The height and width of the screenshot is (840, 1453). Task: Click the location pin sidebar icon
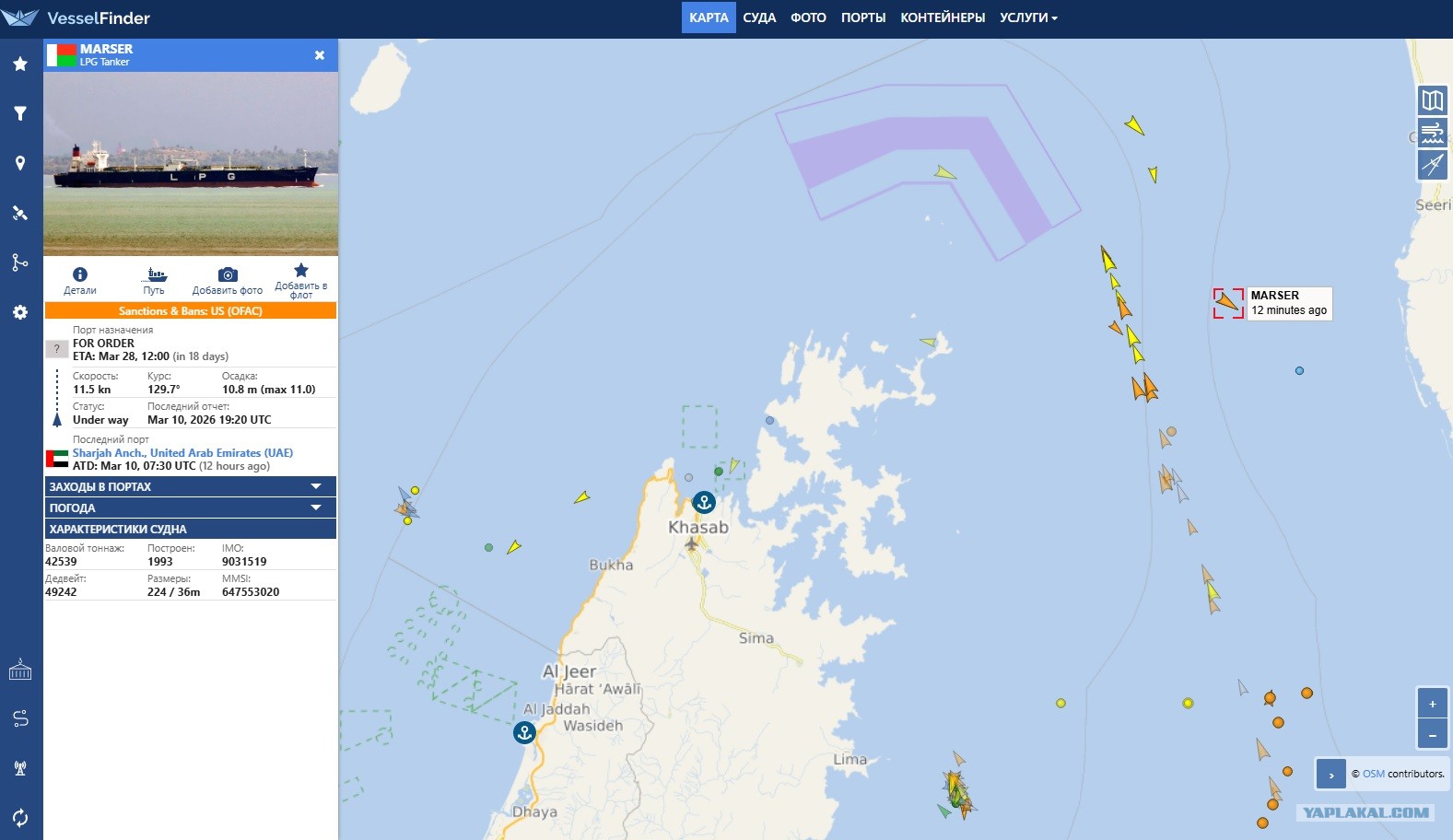[20, 163]
